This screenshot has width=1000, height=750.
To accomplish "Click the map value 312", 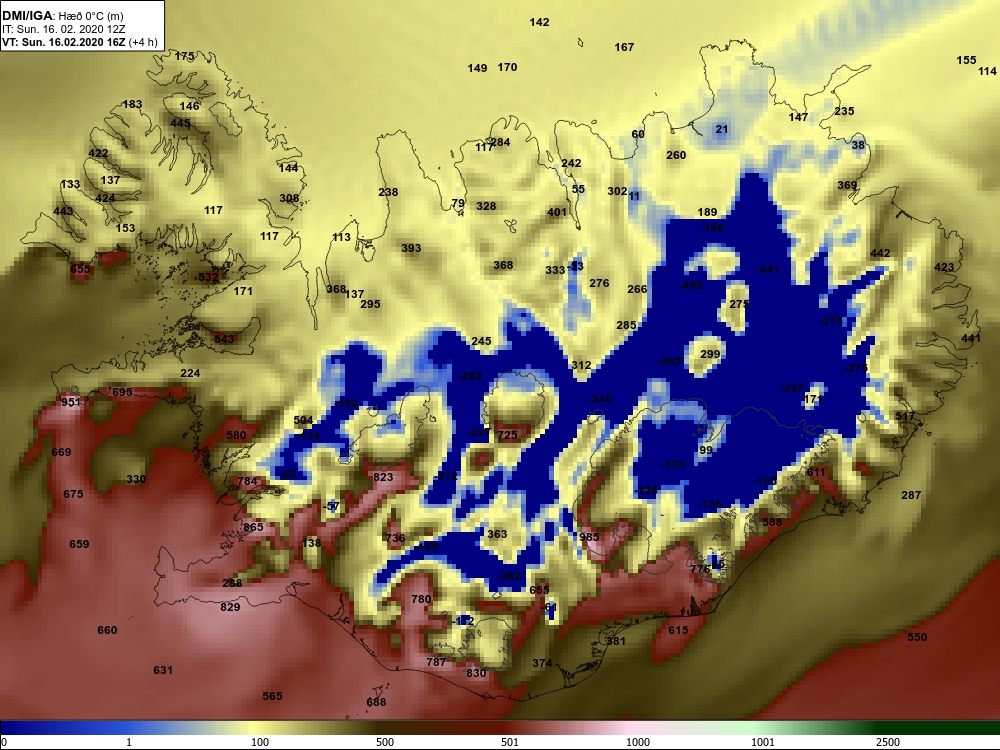I will 581,365.
